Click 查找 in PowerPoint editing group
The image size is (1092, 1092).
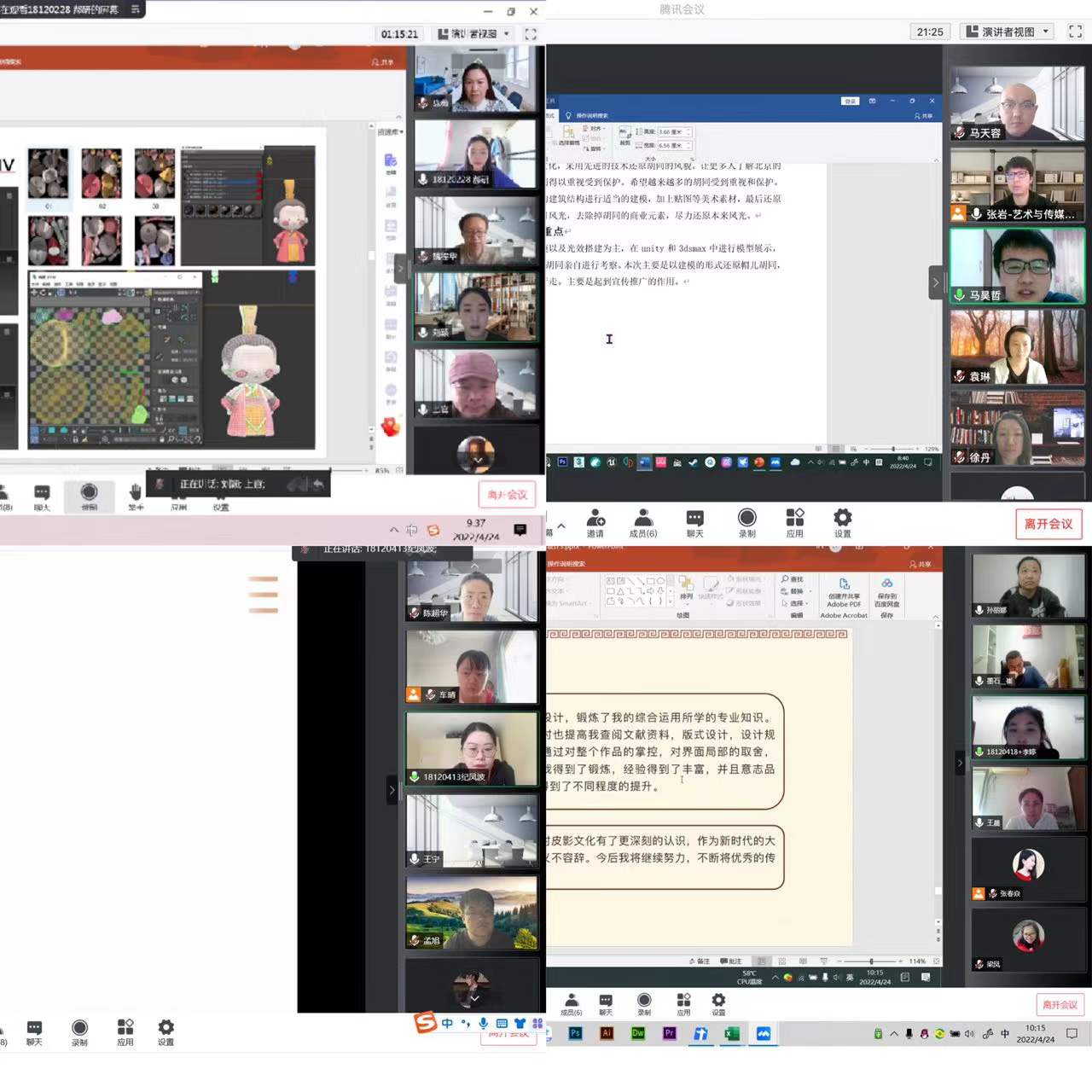(x=795, y=579)
